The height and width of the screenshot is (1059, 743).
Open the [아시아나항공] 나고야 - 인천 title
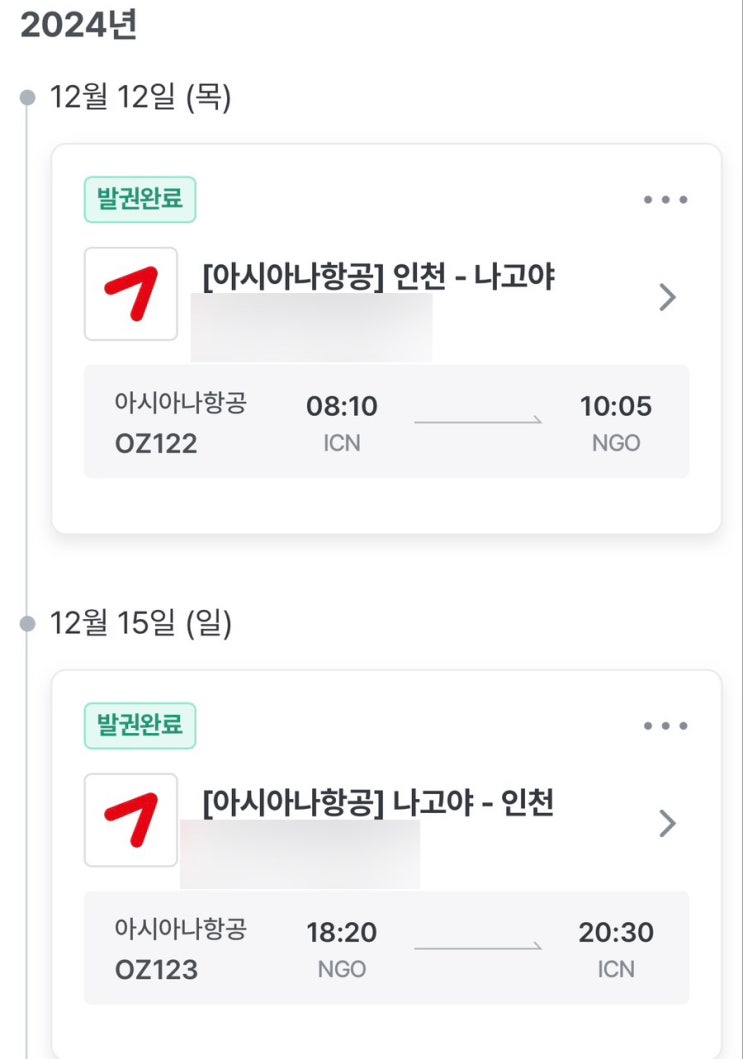pos(378,803)
